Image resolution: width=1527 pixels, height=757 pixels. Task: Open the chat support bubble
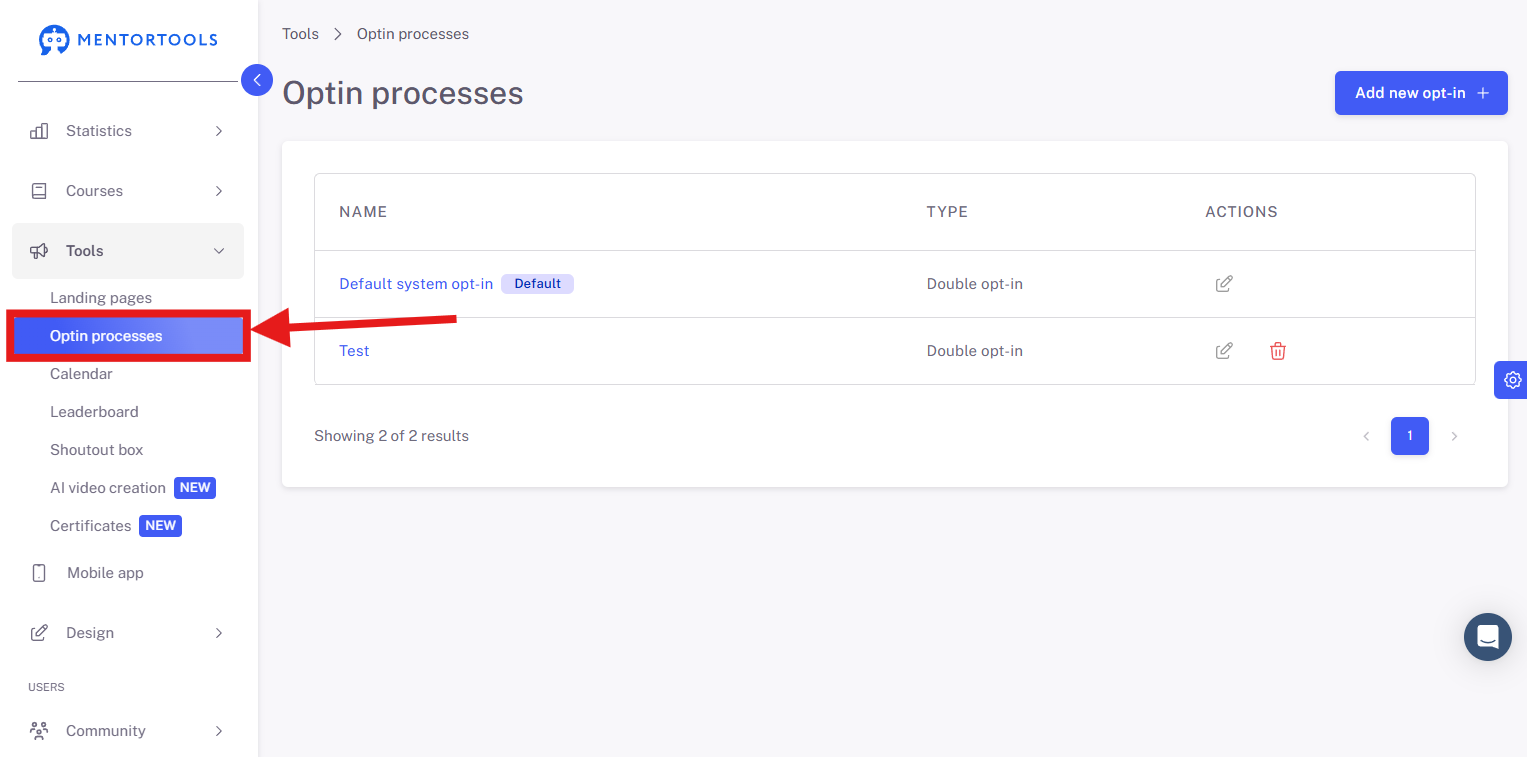tap(1487, 636)
